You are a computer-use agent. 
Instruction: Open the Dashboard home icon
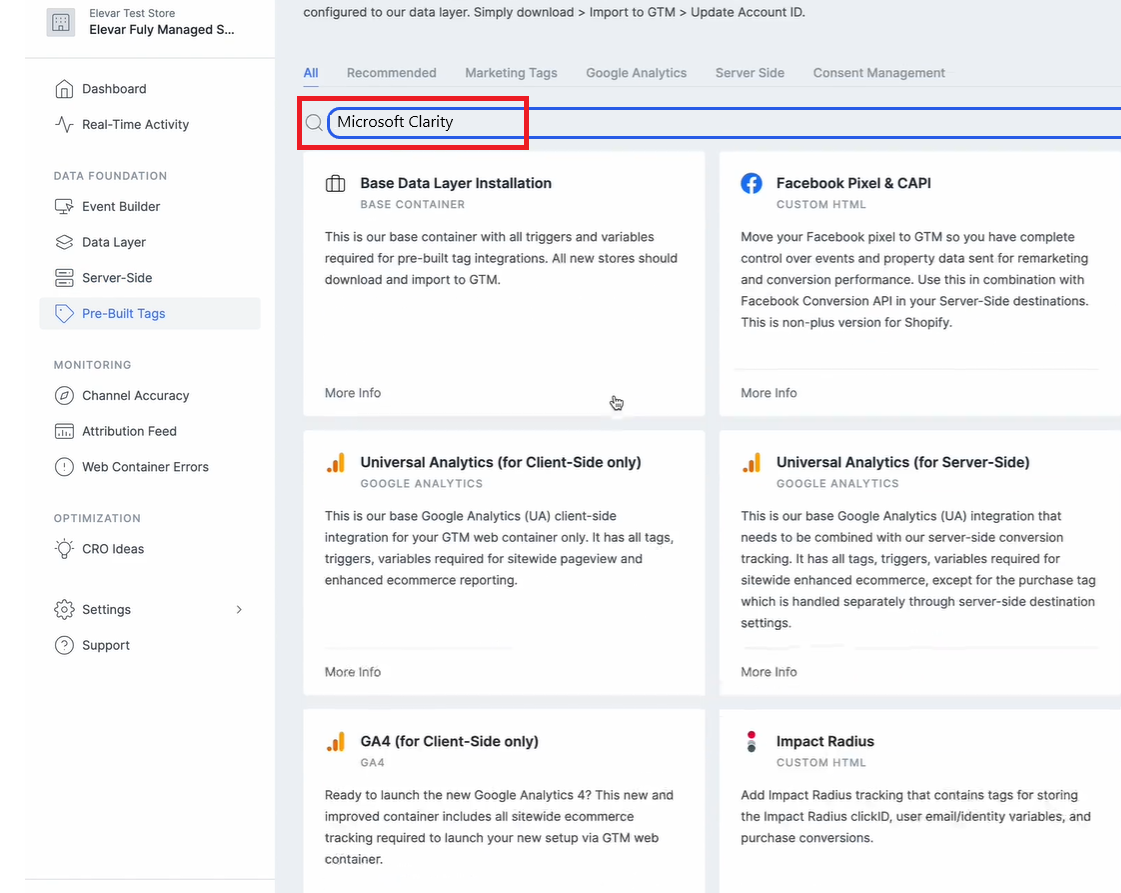click(64, 89)
